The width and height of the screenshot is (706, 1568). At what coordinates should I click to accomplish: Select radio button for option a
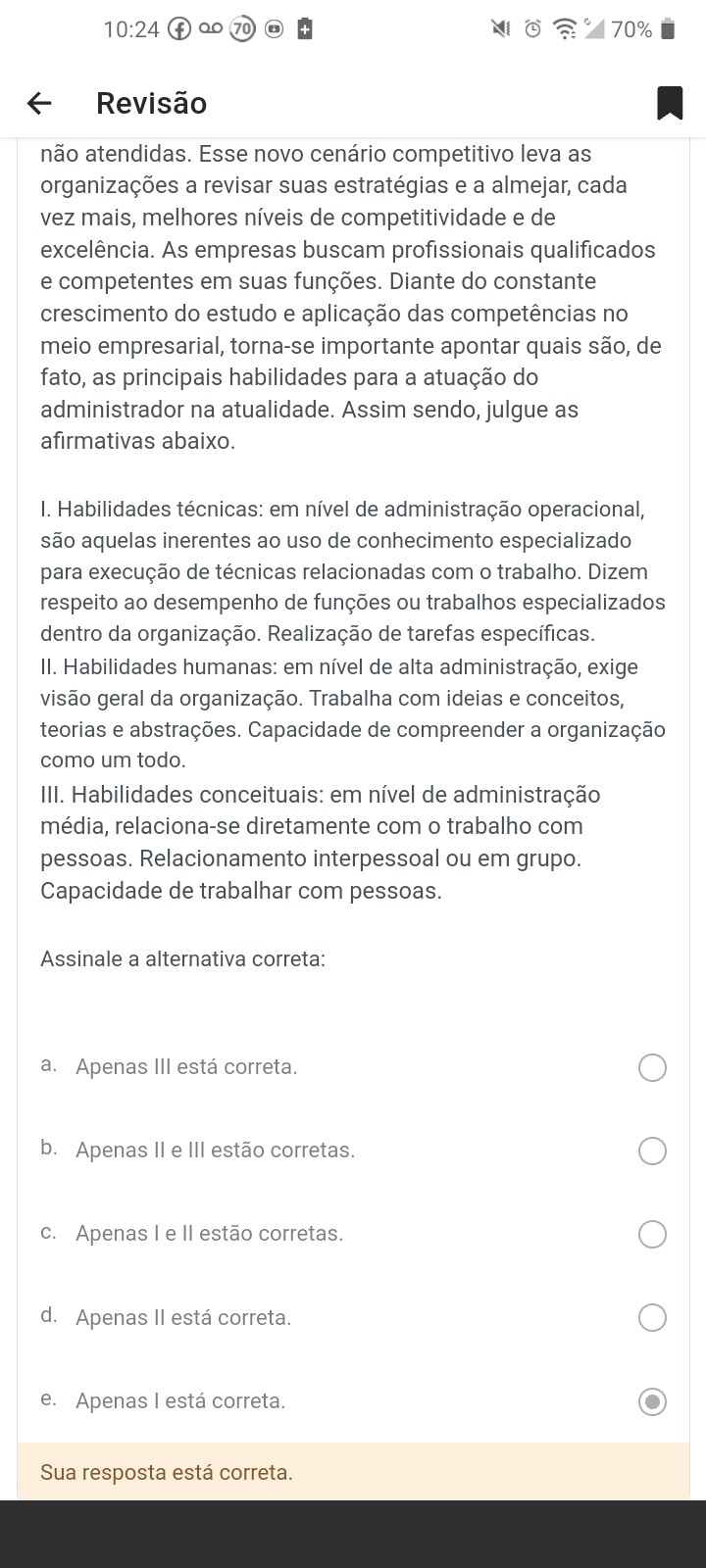652,1067
